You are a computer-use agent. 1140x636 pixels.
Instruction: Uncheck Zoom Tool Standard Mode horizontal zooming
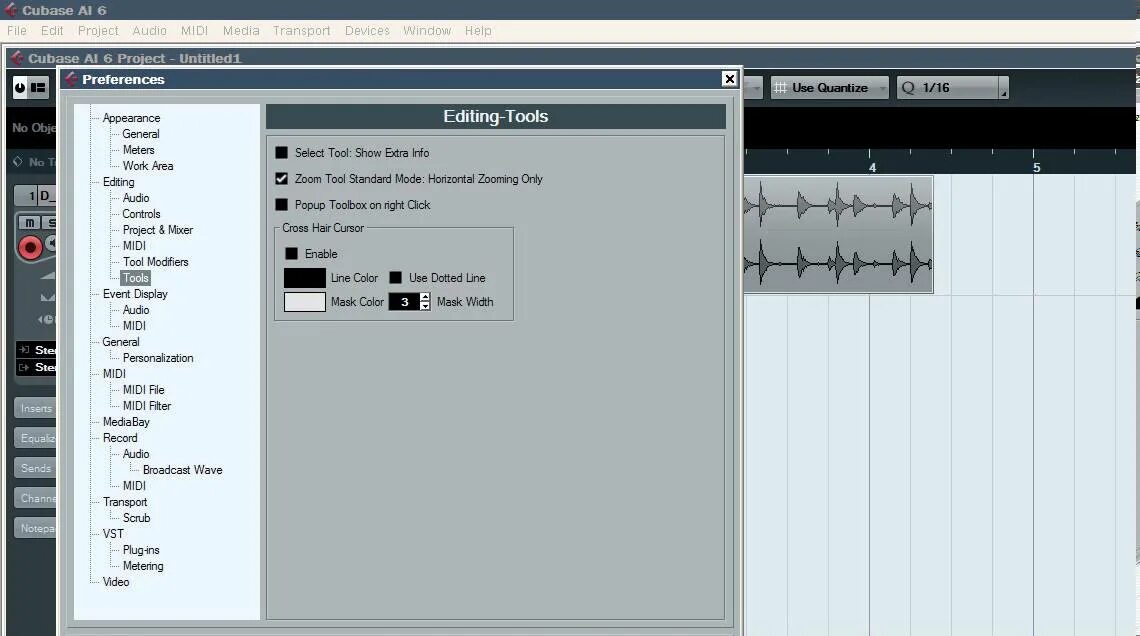pos(281,179)
